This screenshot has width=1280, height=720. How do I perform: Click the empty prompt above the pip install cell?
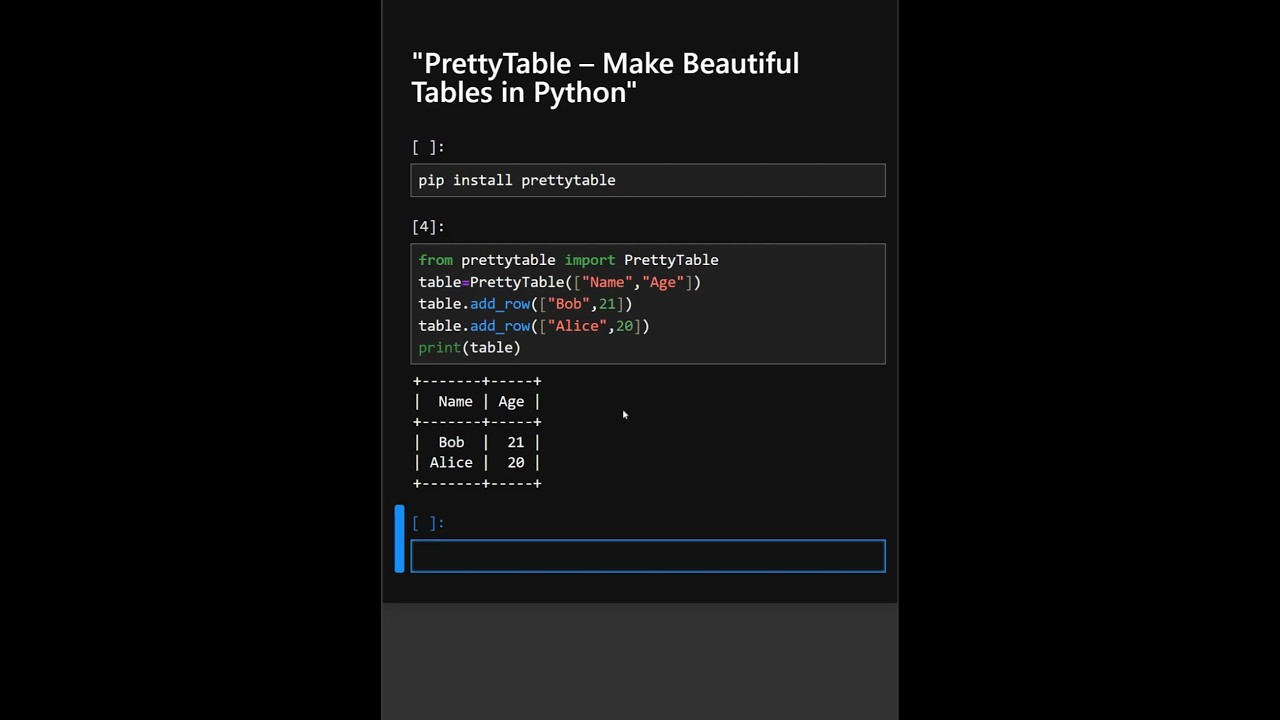pos(428,147)
